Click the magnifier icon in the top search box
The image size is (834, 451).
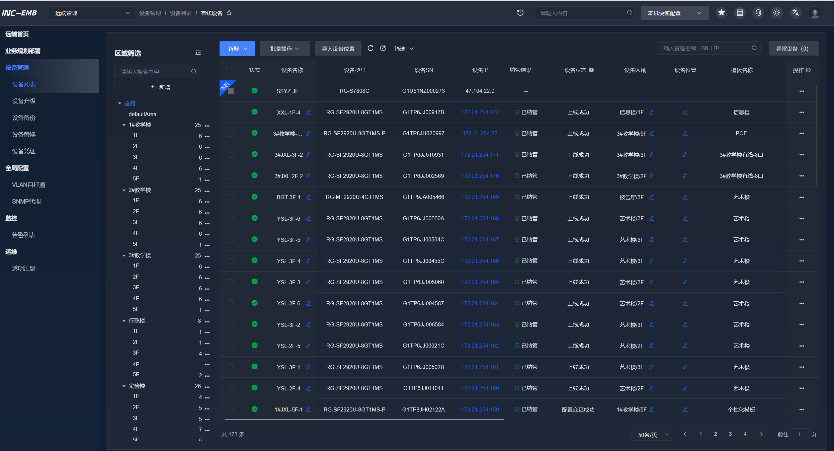pos(629,13)
